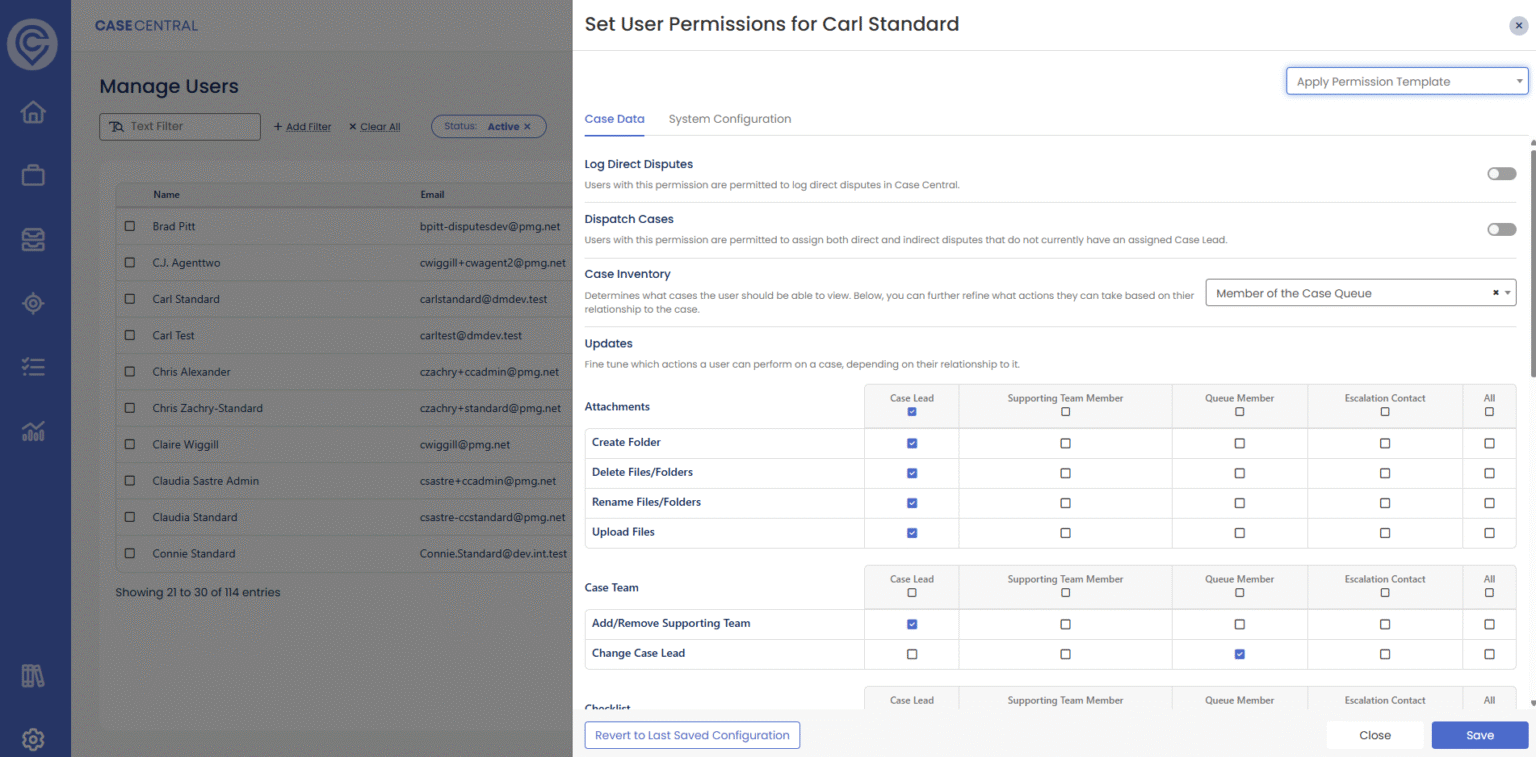Image resolution: width=1536 pixels, height=757 pixels.
Task: Expand the Case Inventory Member of the Case Queue dropdown
Action: [1361, 293]
